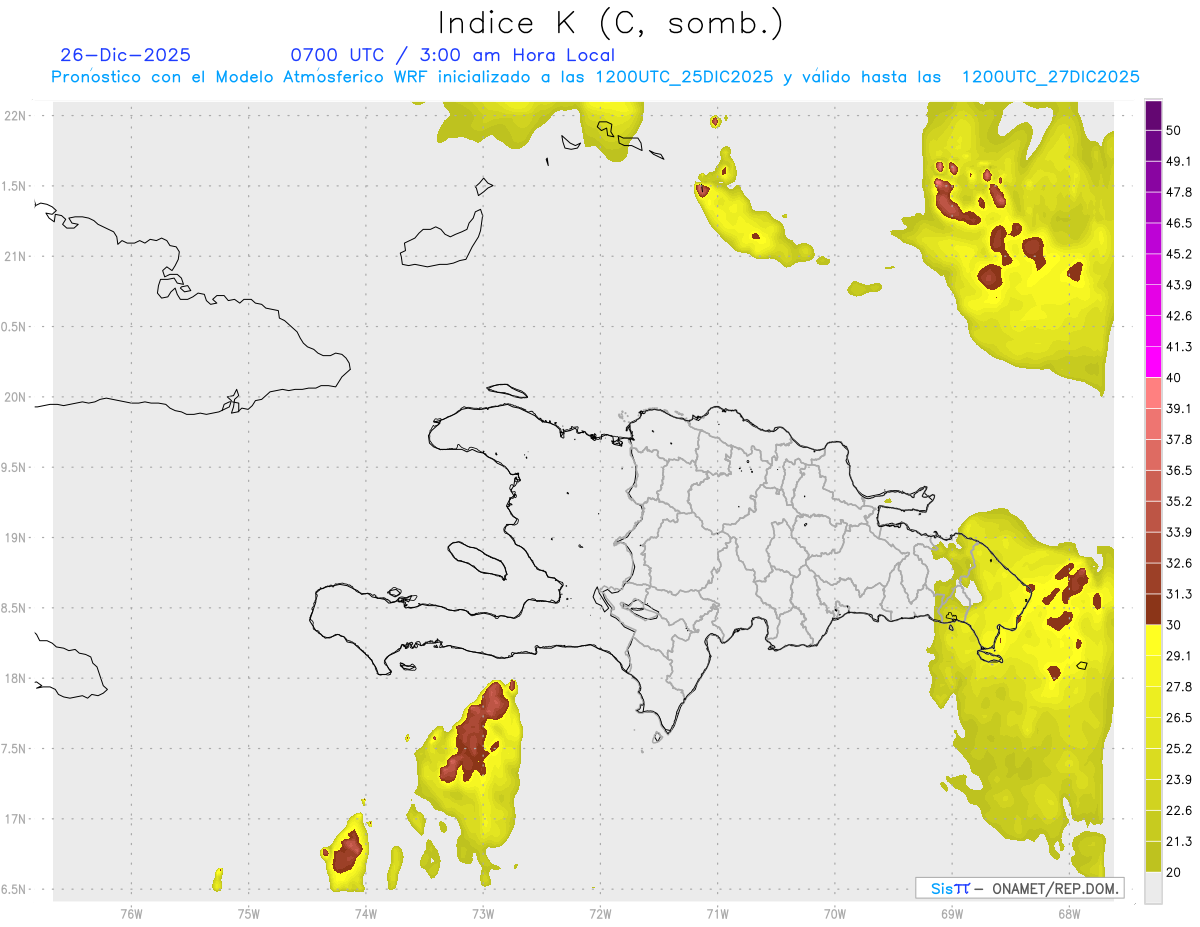This screenshot has height=927, width=1200.
Task: Click the "47.8" colorbar label
Action: click(x=1179, y=192)
